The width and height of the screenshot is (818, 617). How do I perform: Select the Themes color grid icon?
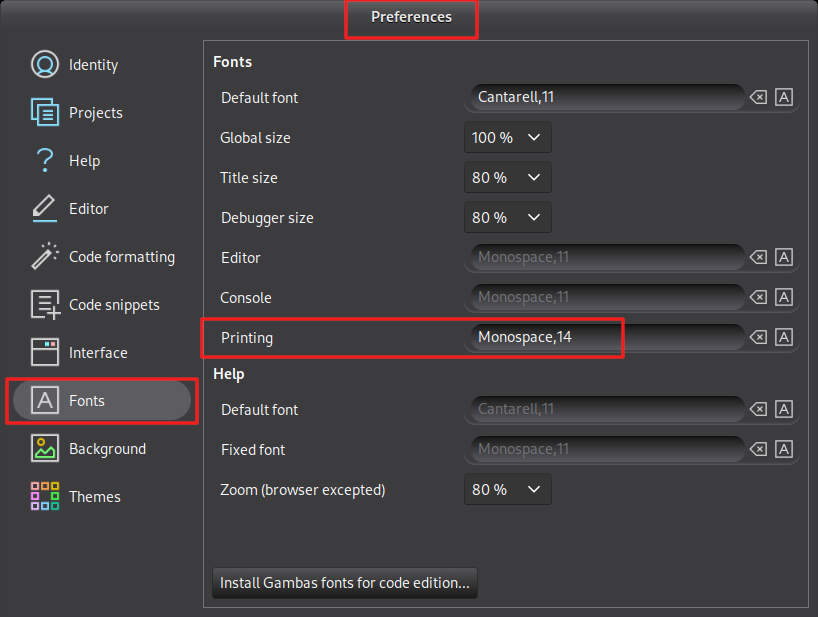[45, 497]
